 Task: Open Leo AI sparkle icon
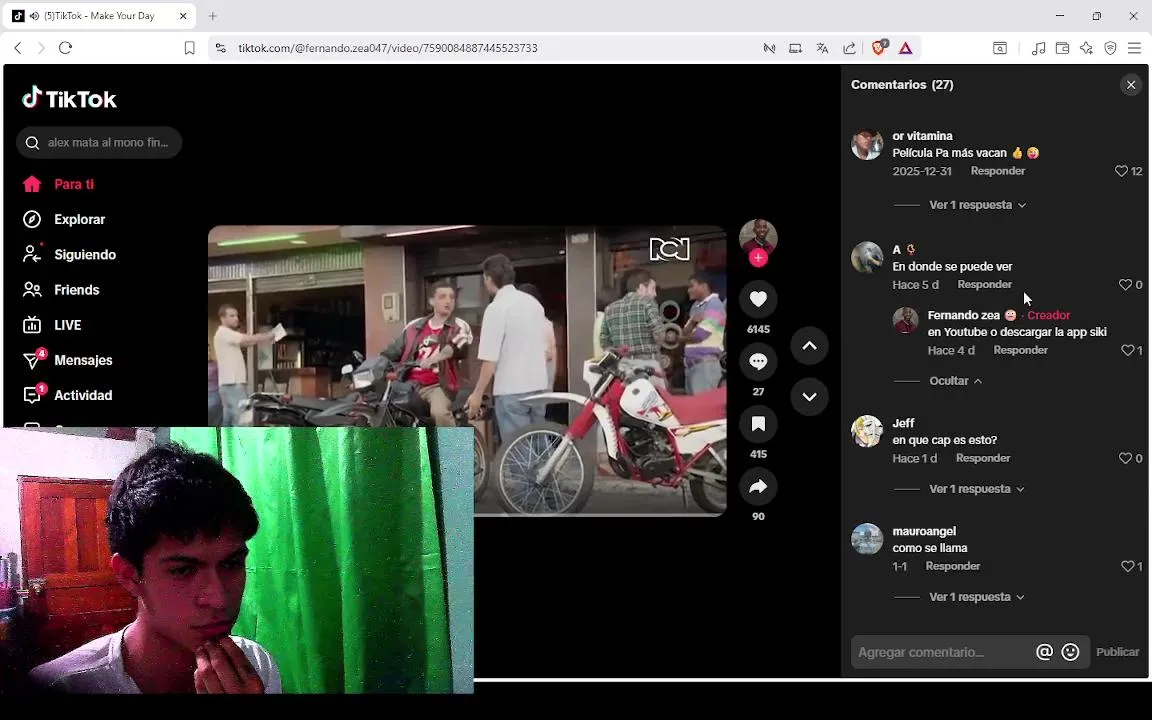pyautogui.click(x=1087, y=48)
